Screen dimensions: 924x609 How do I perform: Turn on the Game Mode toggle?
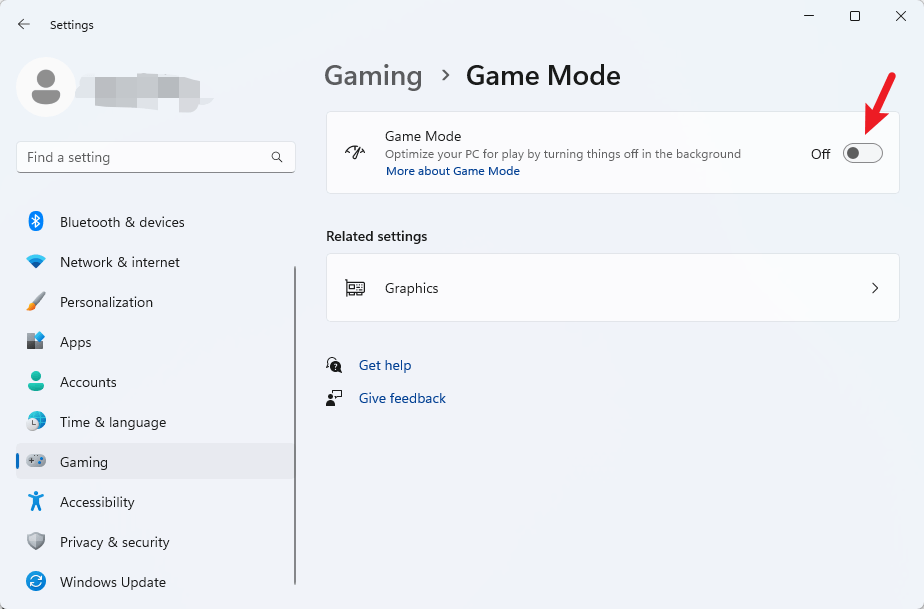(x=862, y=153)
